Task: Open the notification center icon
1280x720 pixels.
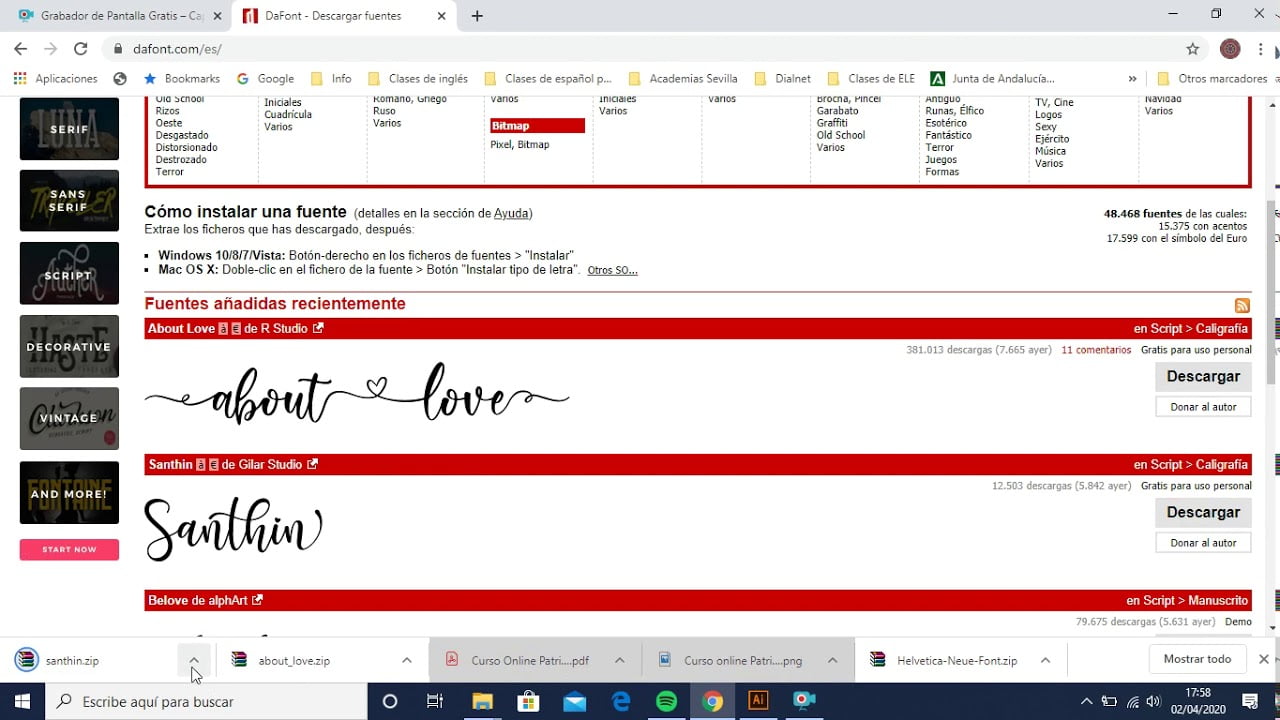Action: (1249, 701)
